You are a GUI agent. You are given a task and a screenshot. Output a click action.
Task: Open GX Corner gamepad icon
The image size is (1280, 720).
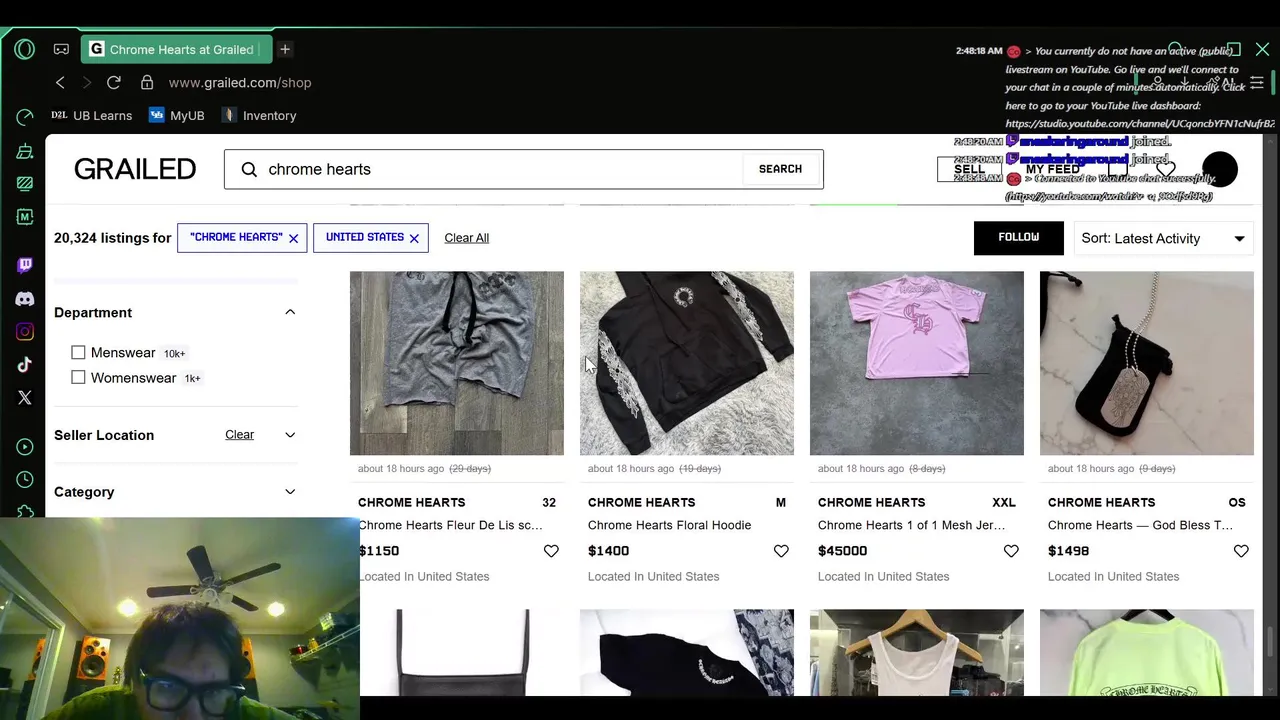point(61,49)
